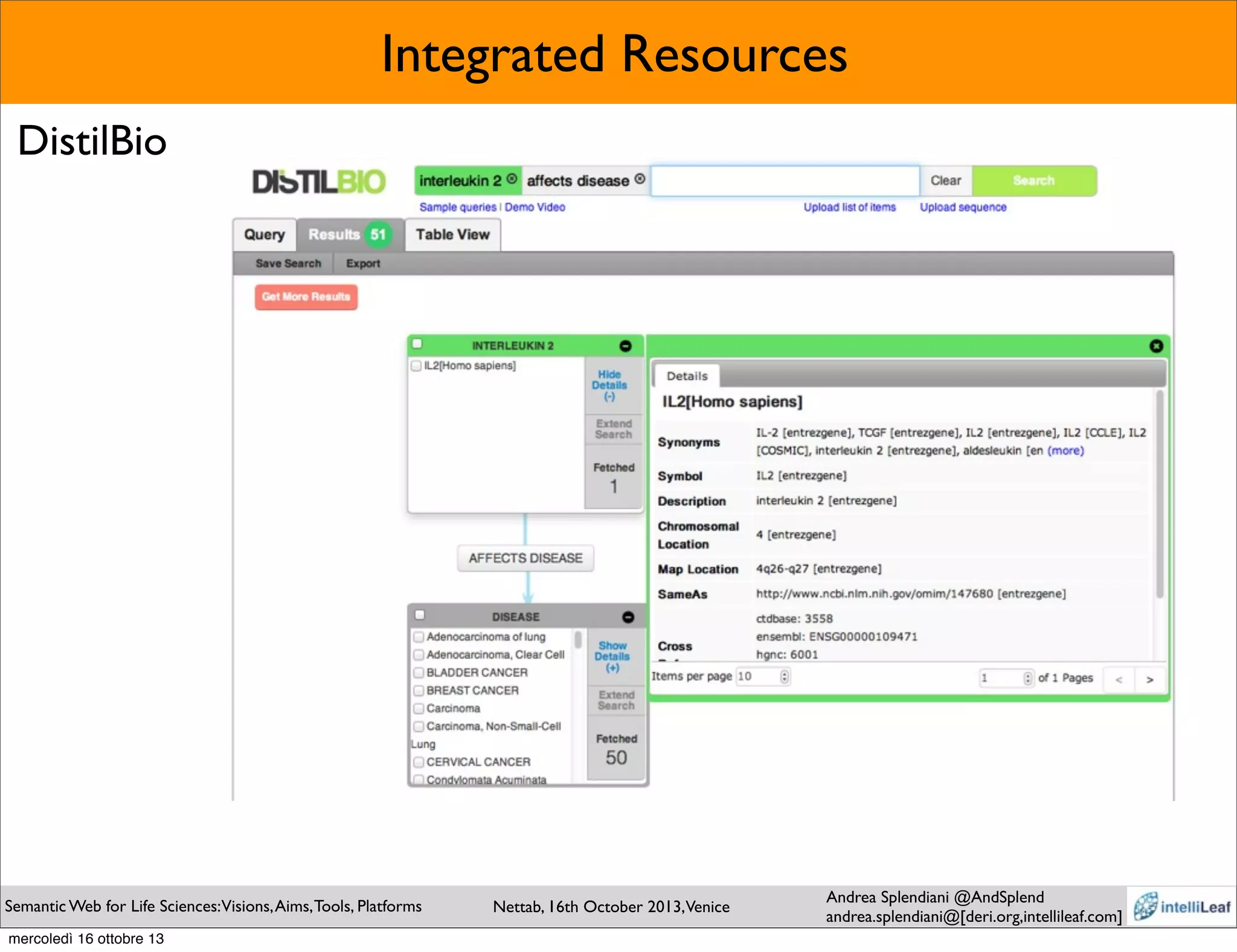Image resolution: width=1237 pixels, height=952 pixels.
Task: Tick Adenocarcinoma of lung checkbox
Action: tap(419, 637)
